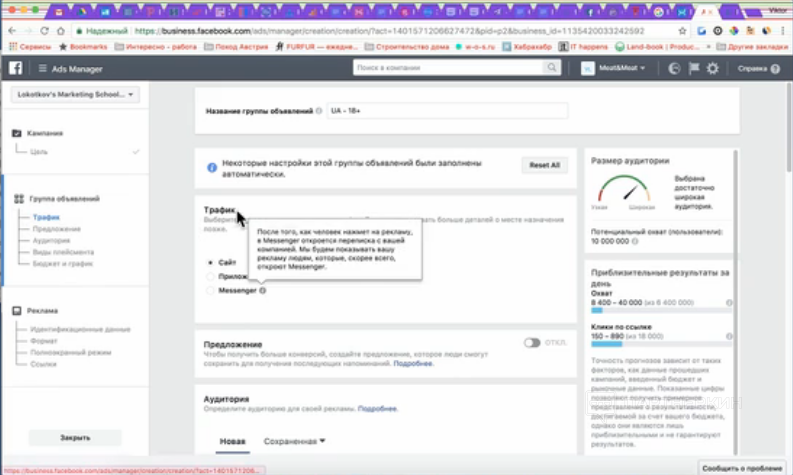Click the Facebook logo icon
Viewport: 793px width, 475px height.
(16, 68)
